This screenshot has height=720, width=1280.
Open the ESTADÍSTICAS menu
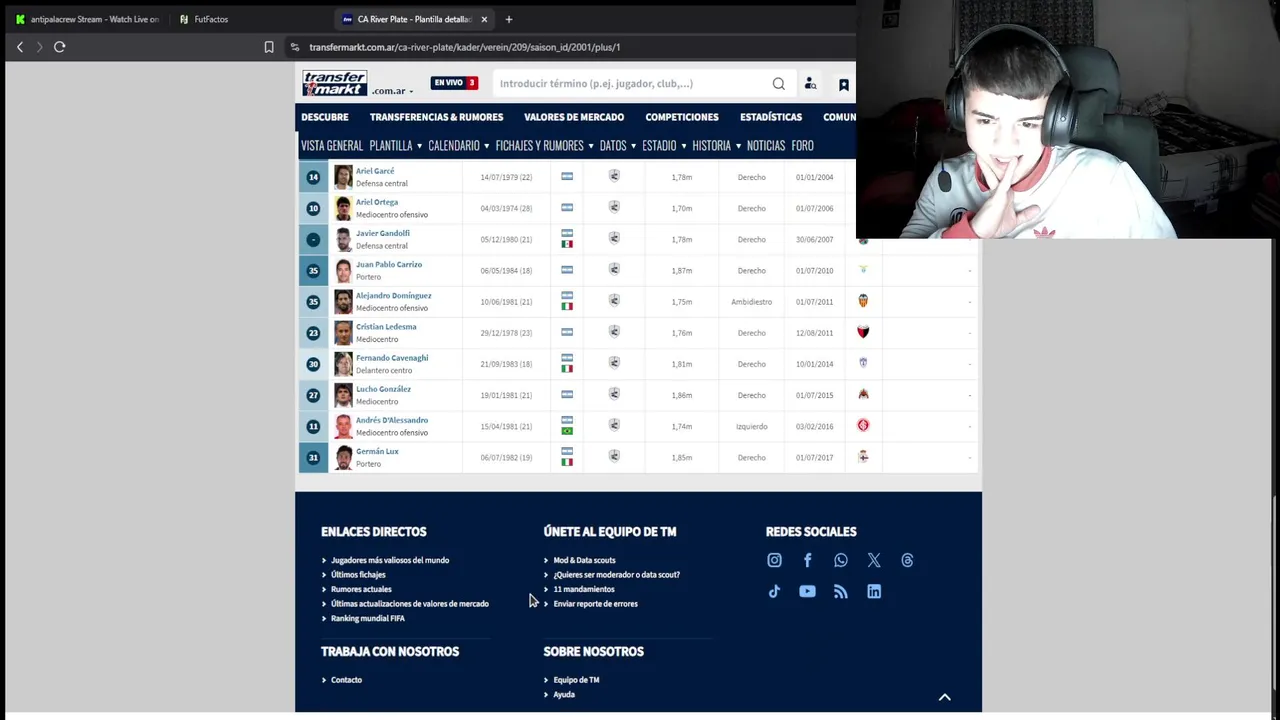(771, 117)
